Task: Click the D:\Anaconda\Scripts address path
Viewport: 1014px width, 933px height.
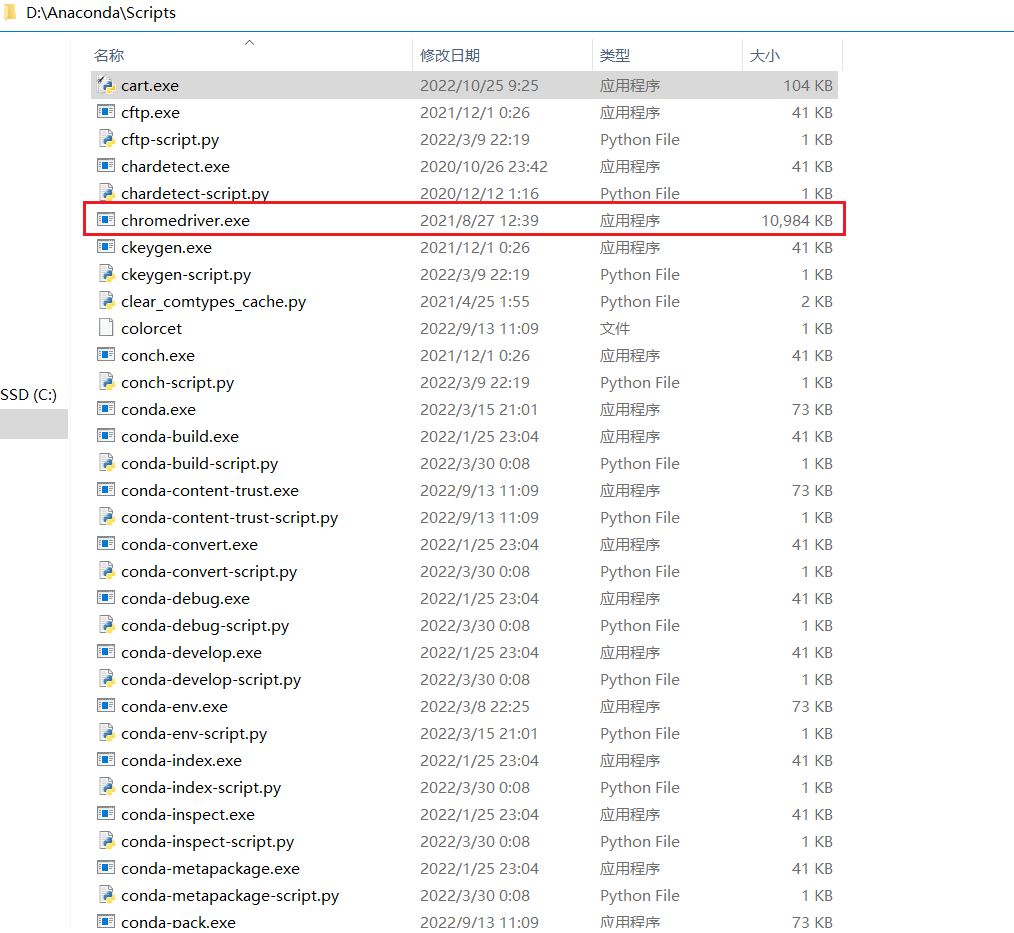Action: [101, 13]
